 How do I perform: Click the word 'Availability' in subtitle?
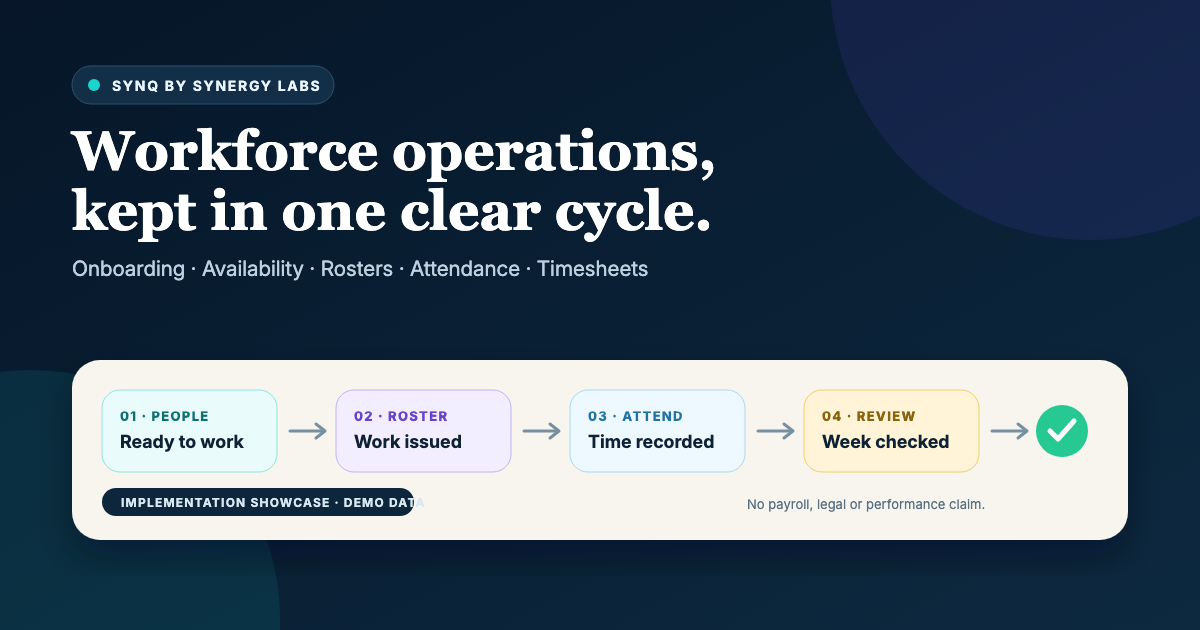253,269
